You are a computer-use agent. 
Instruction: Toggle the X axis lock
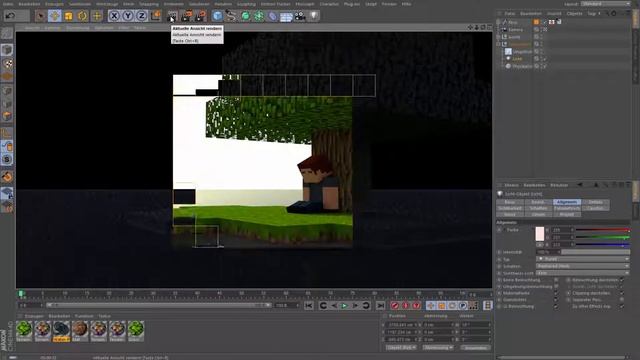(114, 16)
